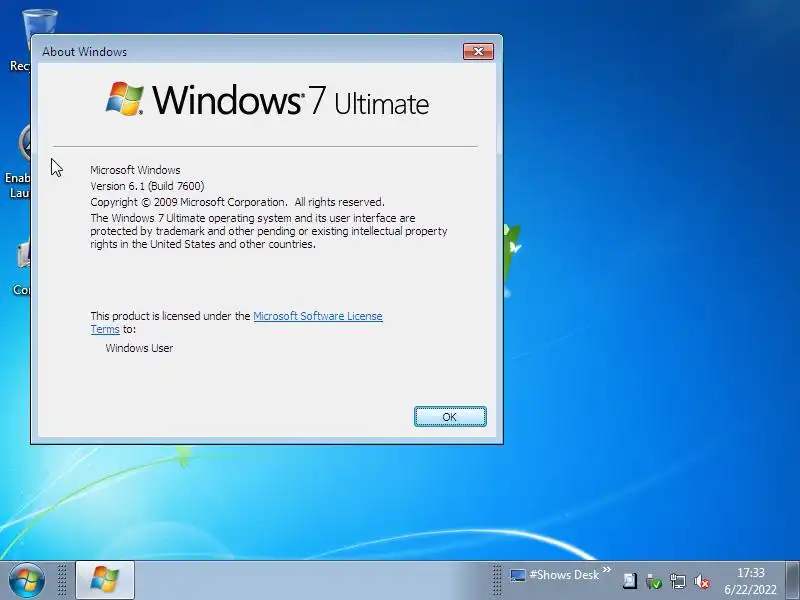This screenshot has height=600, width=800.
Task: Click the 'Version 6.1 (Build 7600)' text
Action: (x=147, y=186)
